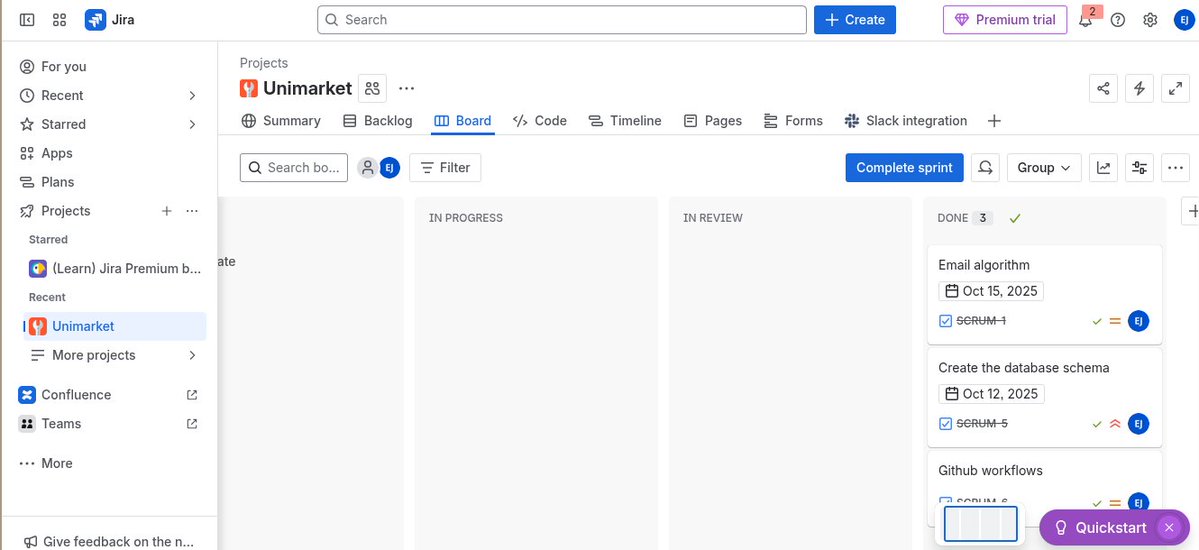Select the Board tab
The width and height of the screenshot is (1199, 550).
pyautogui.click(x=463, y=121)
